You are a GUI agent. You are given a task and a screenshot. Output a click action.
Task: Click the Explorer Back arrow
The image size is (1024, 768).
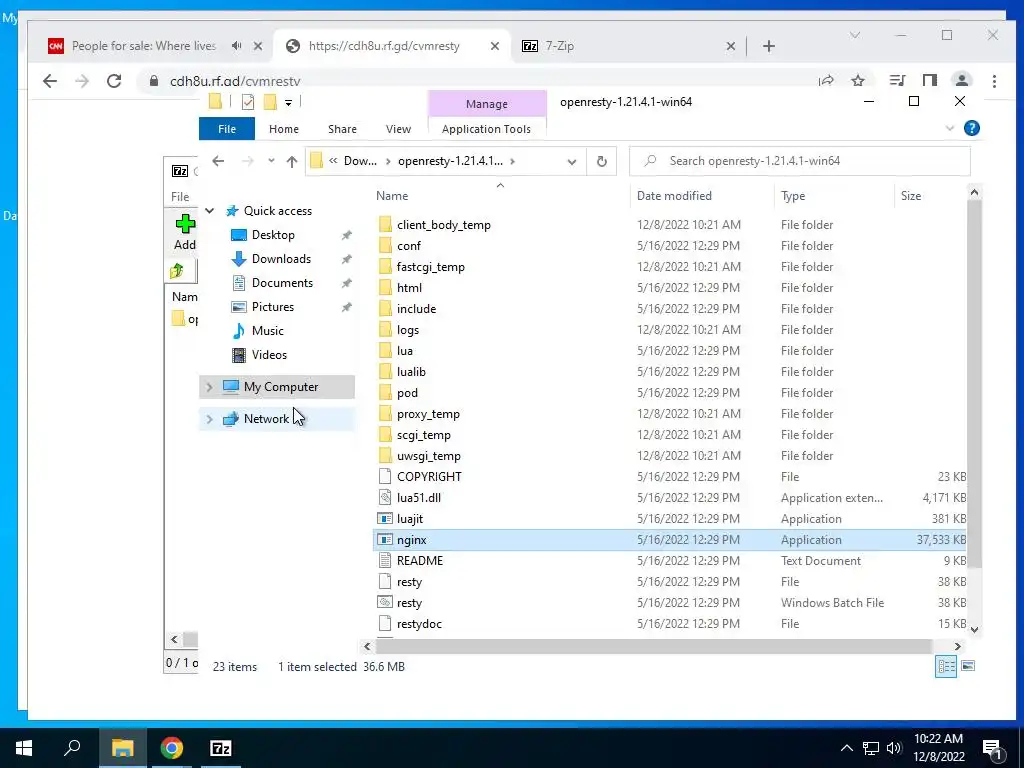[218, 161]
